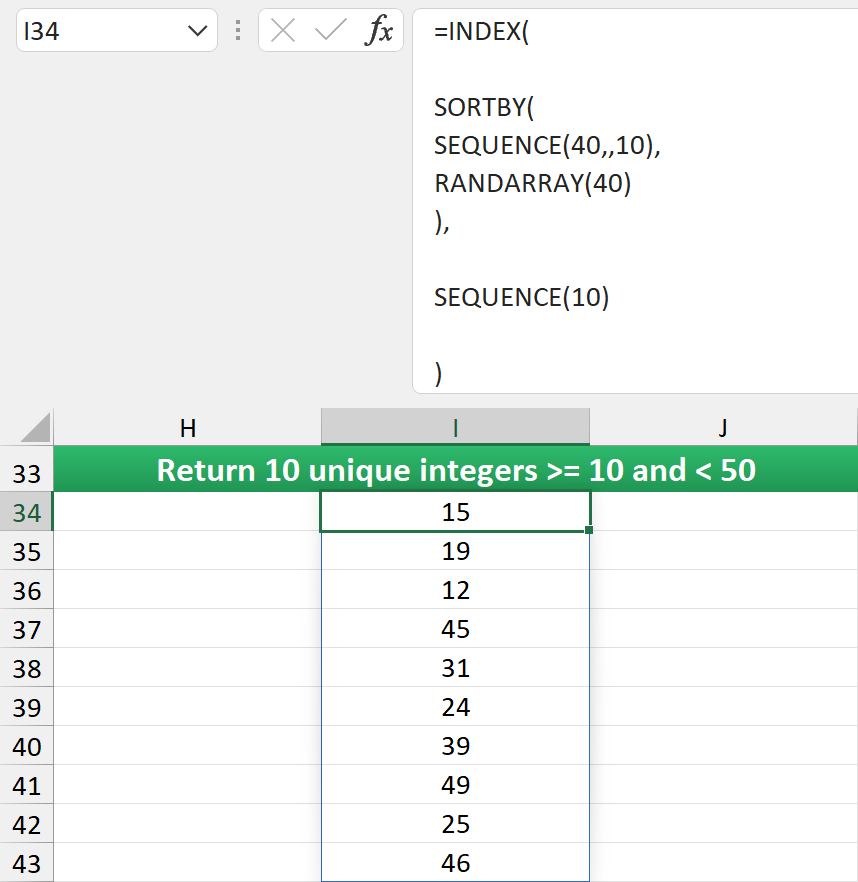Select cell containing 49
The height and width of the screenshot is (882, 858).
[455, 785]
